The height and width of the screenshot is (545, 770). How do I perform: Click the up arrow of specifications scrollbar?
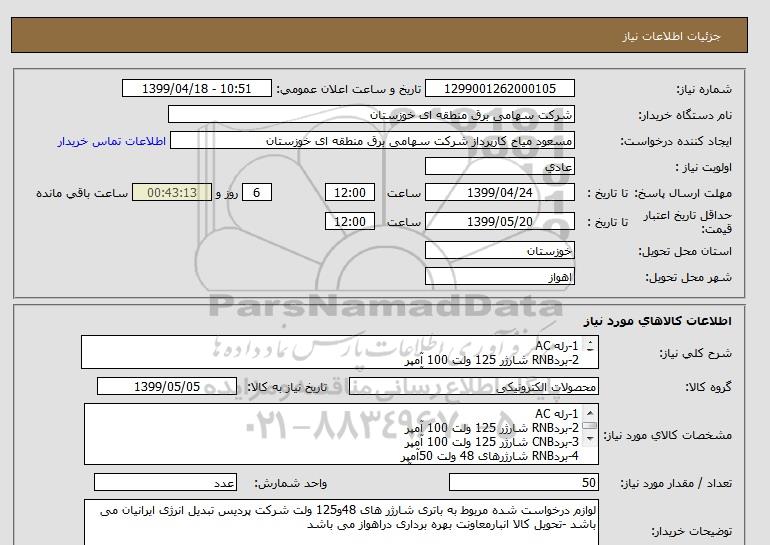click(x=590, y=413)
